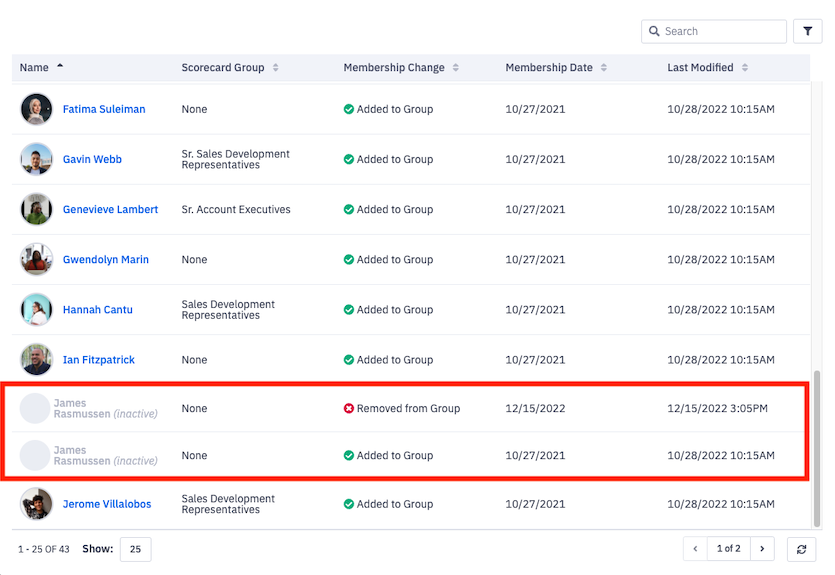Click the refresh table icon

click(801, 549)
